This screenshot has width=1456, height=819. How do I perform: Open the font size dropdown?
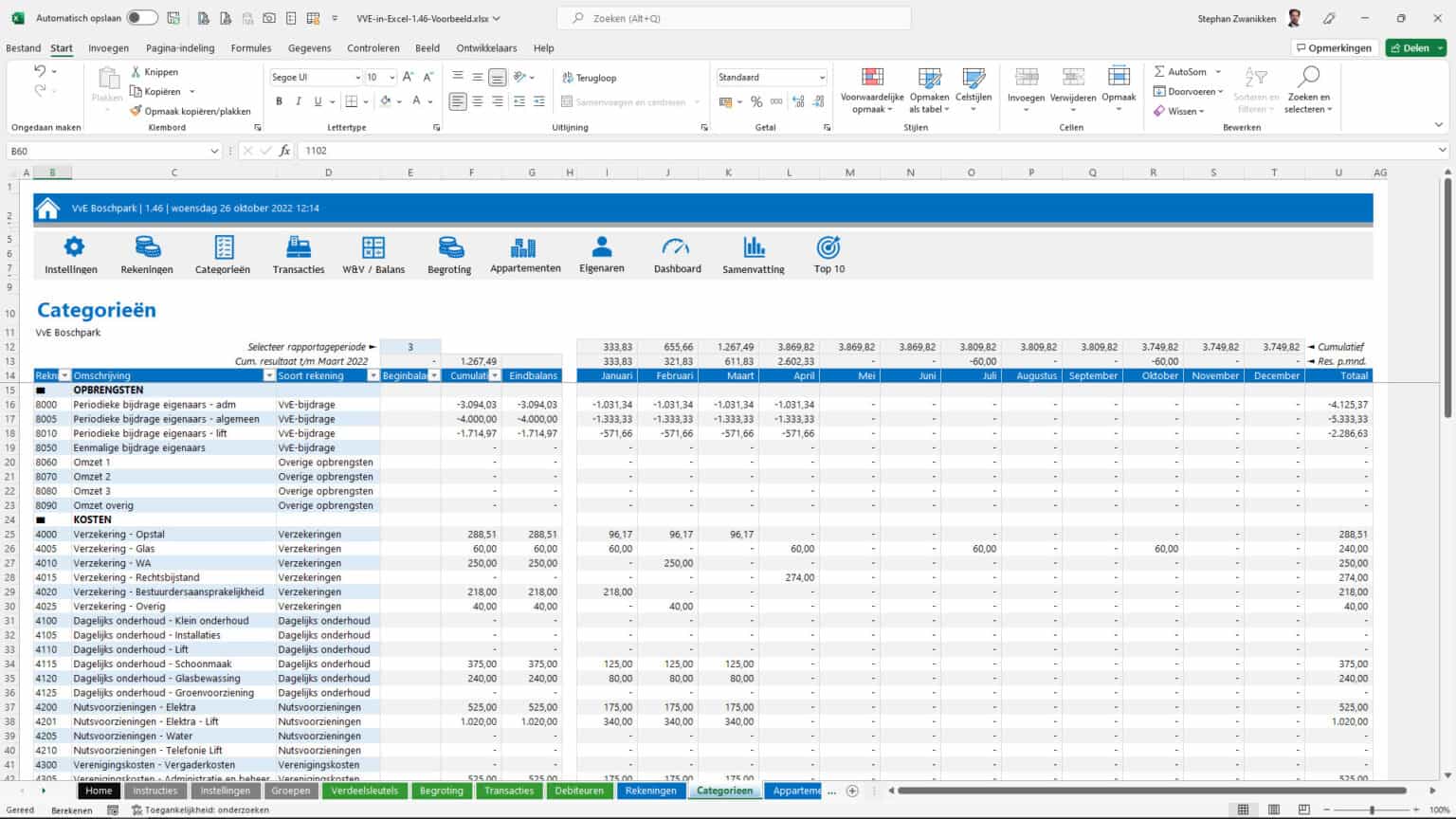tap(392, 77)
